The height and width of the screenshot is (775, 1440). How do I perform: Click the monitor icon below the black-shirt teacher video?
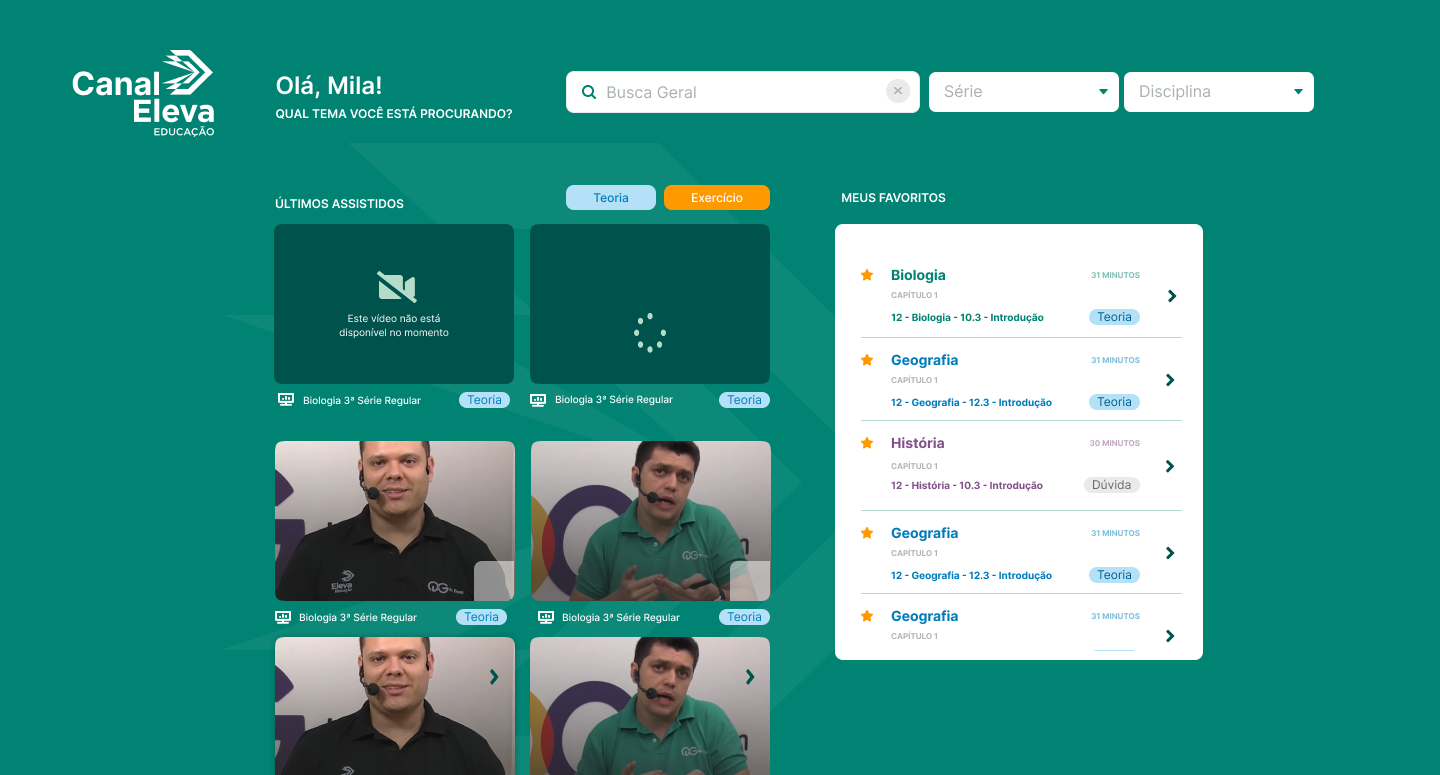pos(283,617)
